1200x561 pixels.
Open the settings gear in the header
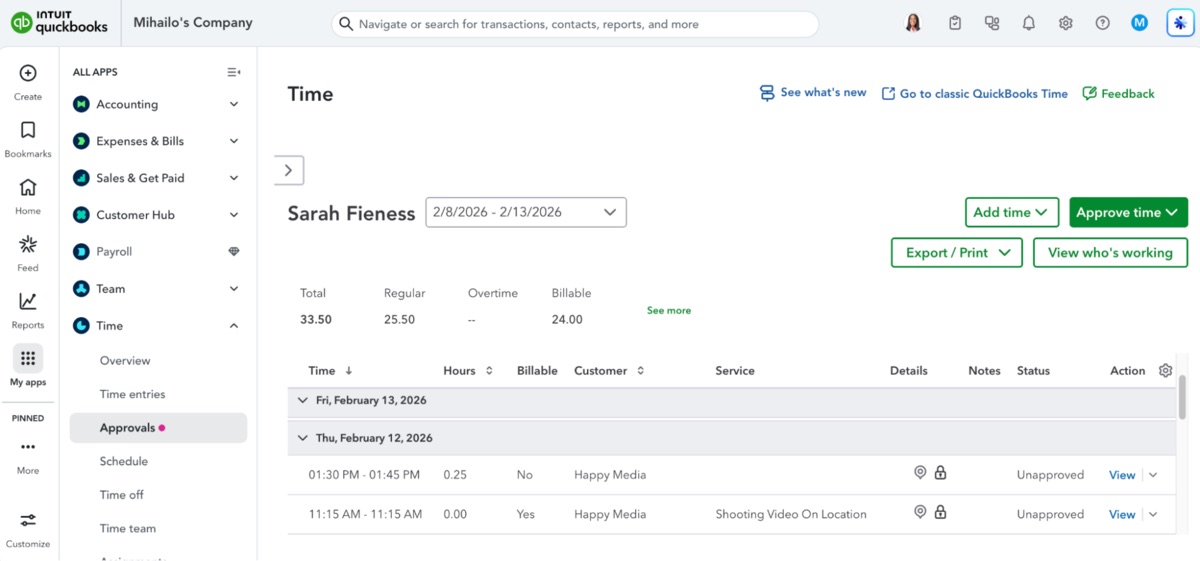coord(1066,23)
